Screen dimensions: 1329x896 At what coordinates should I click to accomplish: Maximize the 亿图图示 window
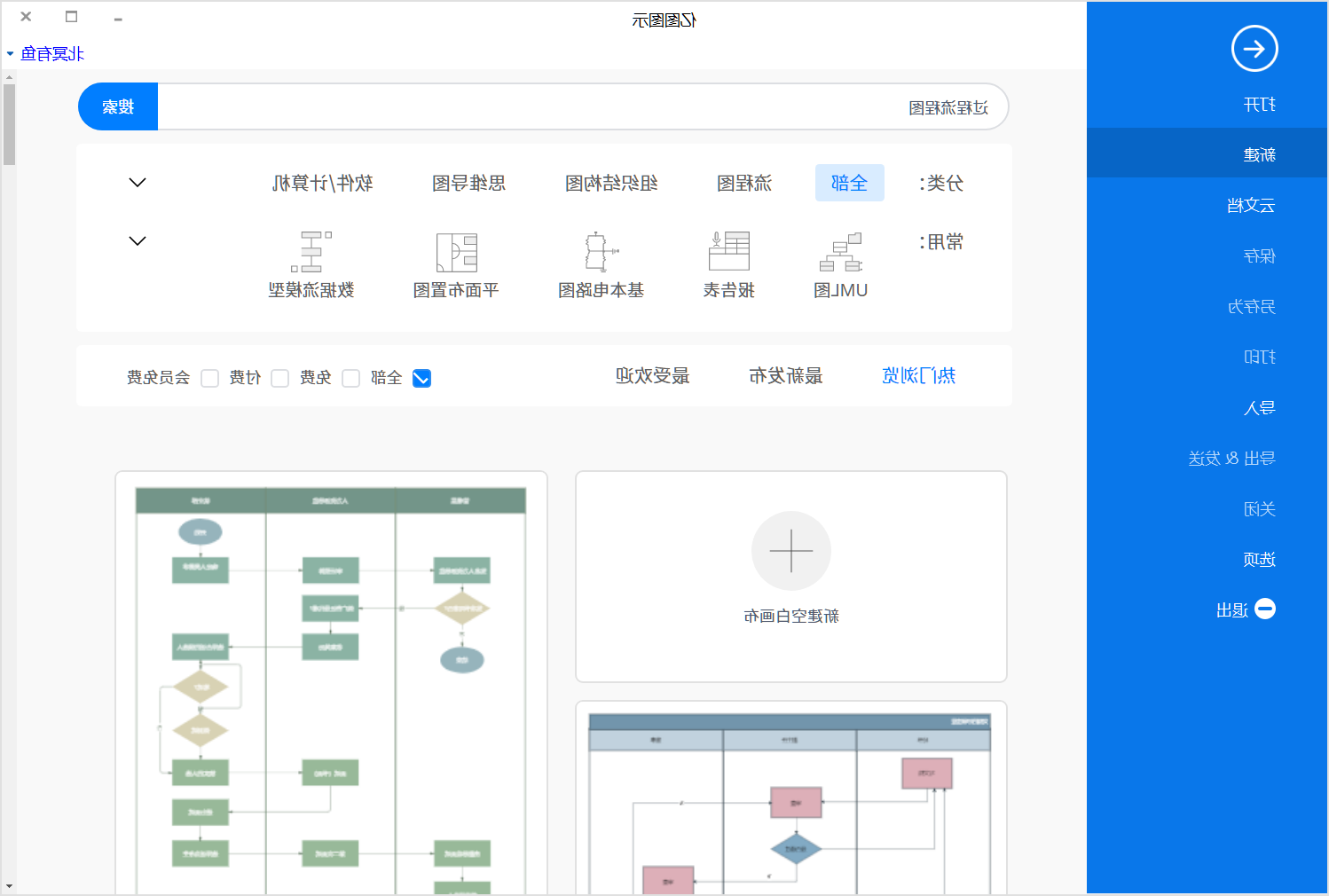click(72, 17)
